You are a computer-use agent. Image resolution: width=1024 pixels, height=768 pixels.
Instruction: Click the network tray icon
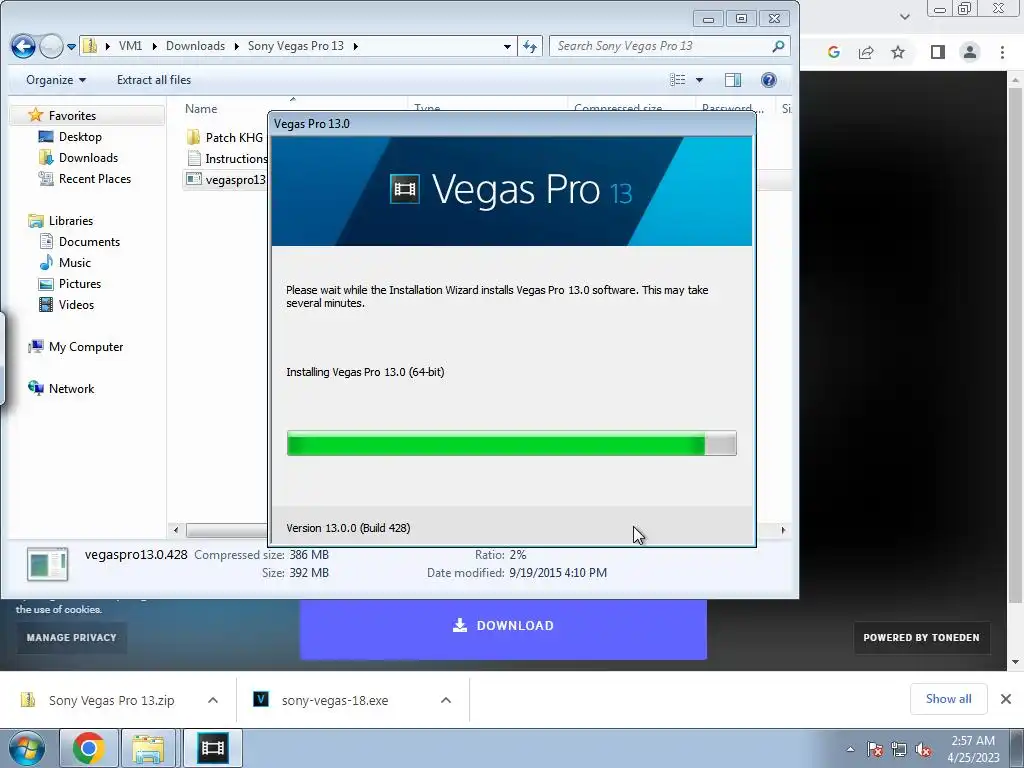coord(899,749)
